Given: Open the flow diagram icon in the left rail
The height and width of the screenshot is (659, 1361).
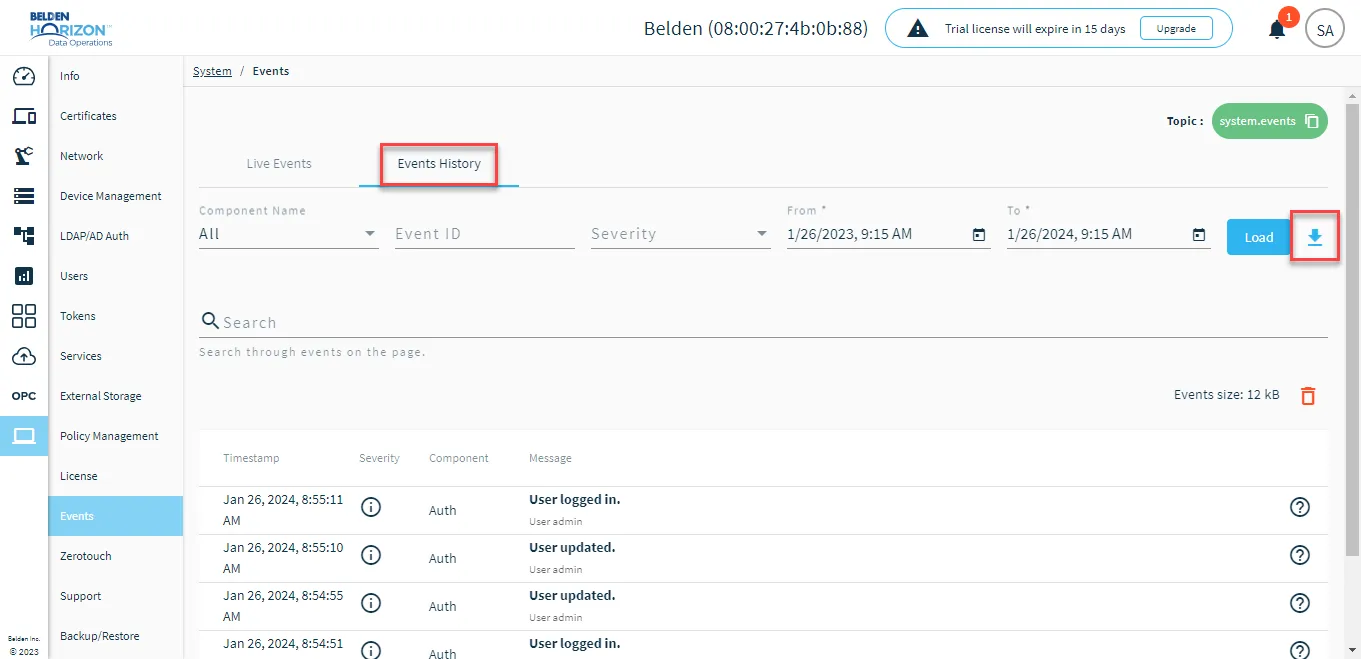Looking at the screenshot, I should (24, 236).
